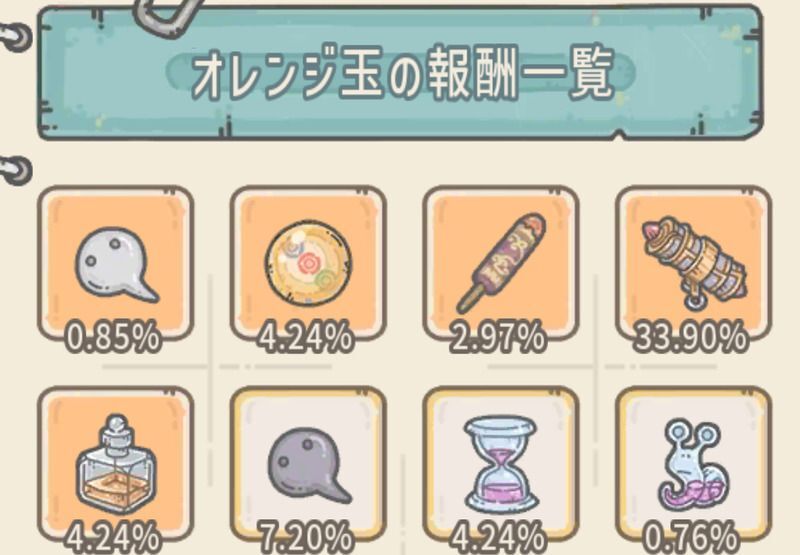Screen dimensions: 800x555
Task: Tap the round ramen bowl reward icon
Action: pos(308,263)
